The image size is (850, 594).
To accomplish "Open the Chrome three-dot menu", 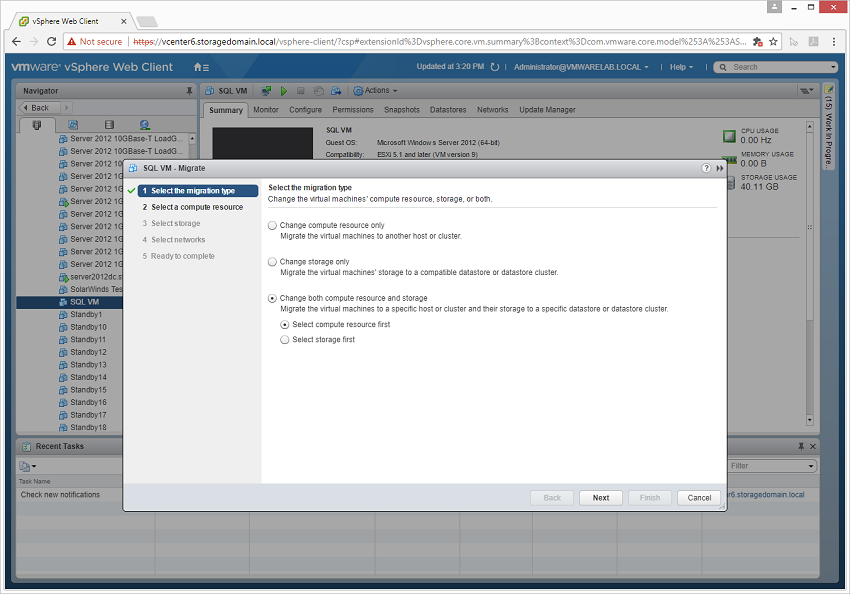I will pos(834,42).
